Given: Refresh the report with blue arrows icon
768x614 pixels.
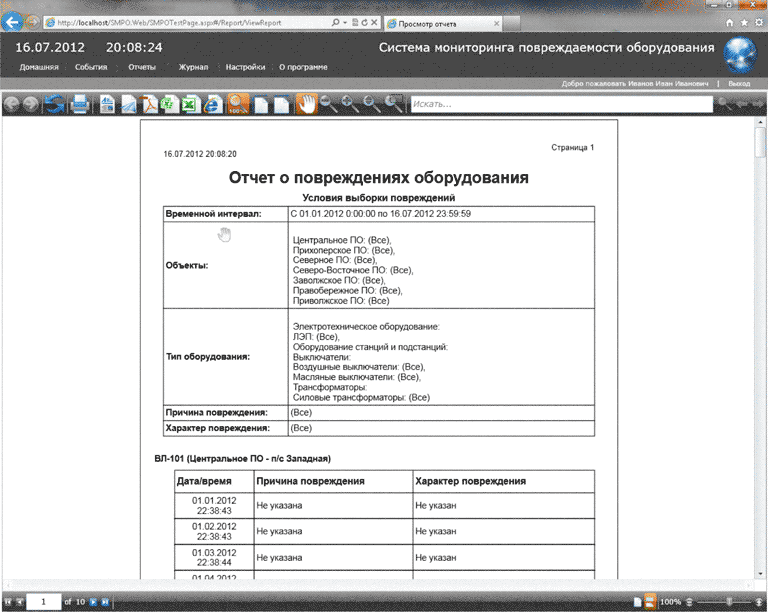Looking at the screenshot, I should 54,104.
